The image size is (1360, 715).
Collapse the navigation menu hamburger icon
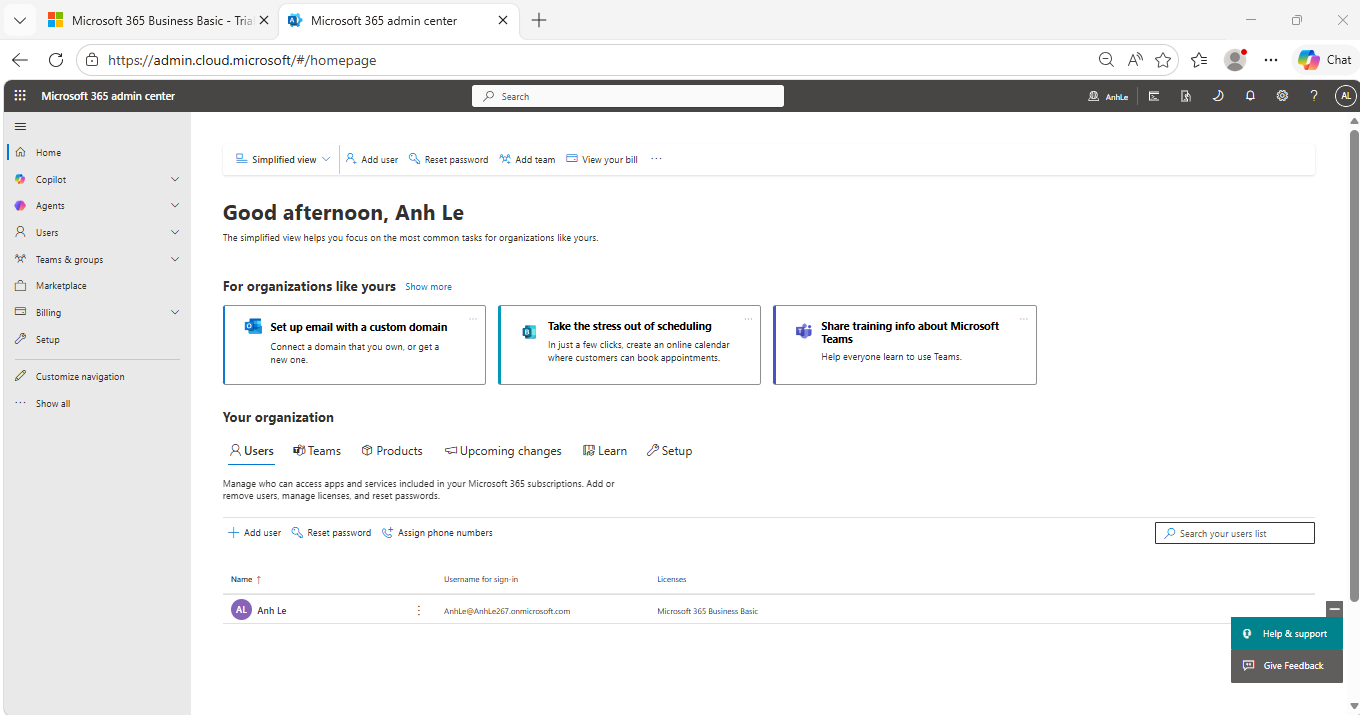point(20,126)
